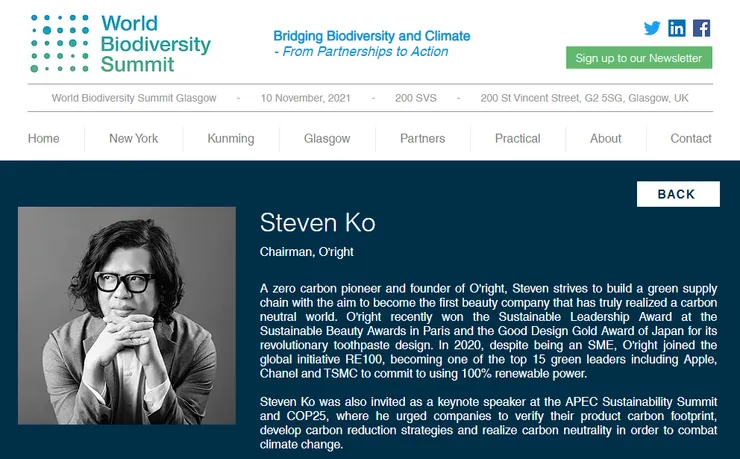Open the New York menu item
Viewport: 740px width, 459px height.
pyautogui.click(x=134, y=139)
